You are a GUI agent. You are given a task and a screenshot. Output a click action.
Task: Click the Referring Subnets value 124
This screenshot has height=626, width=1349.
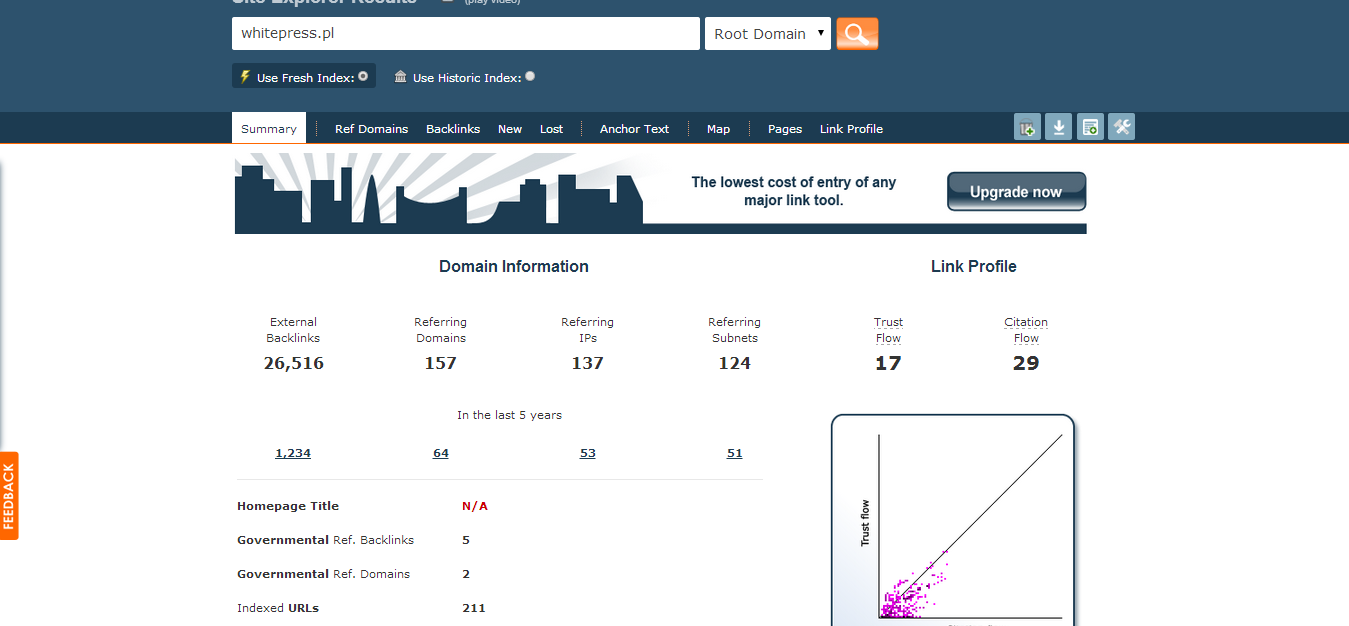point(735,363)
